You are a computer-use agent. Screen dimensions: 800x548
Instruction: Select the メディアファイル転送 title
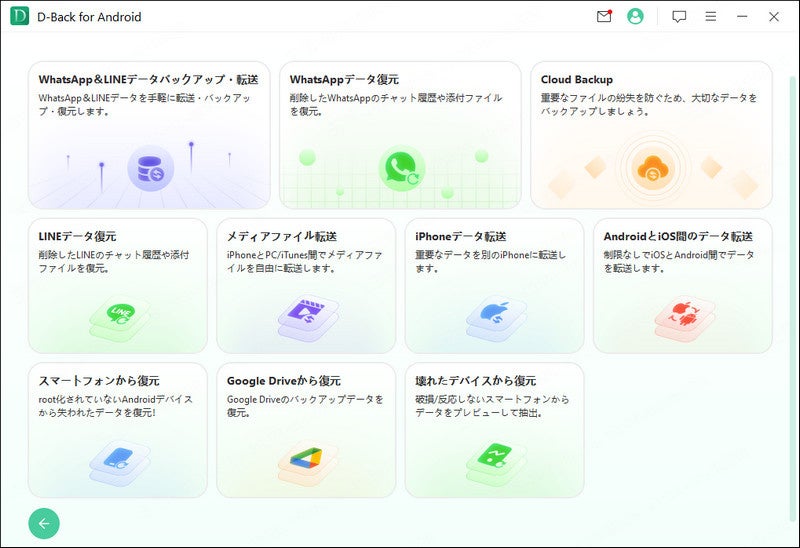(x=282, y=236)
